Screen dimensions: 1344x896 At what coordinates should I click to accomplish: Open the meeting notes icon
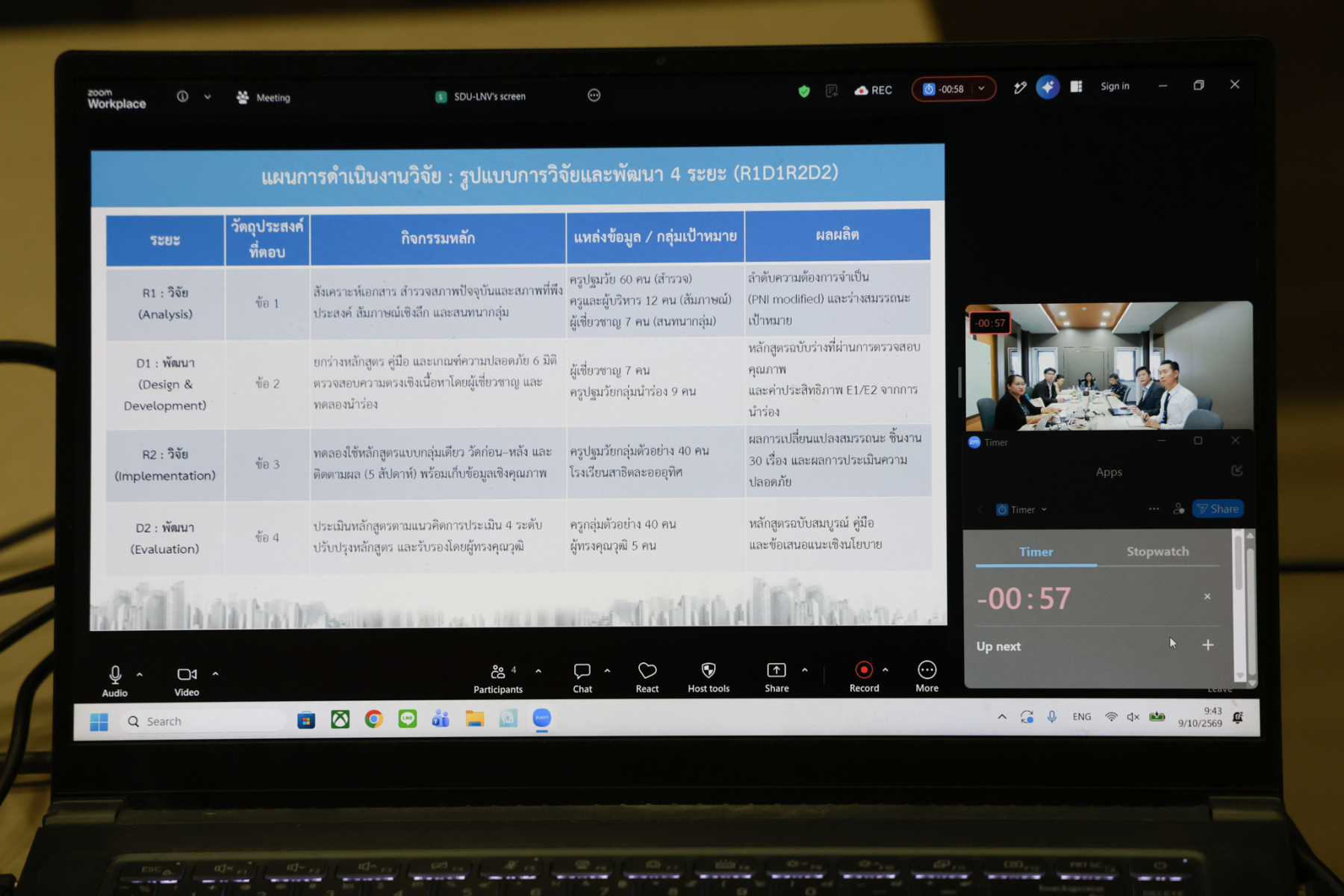click(832, 91)
